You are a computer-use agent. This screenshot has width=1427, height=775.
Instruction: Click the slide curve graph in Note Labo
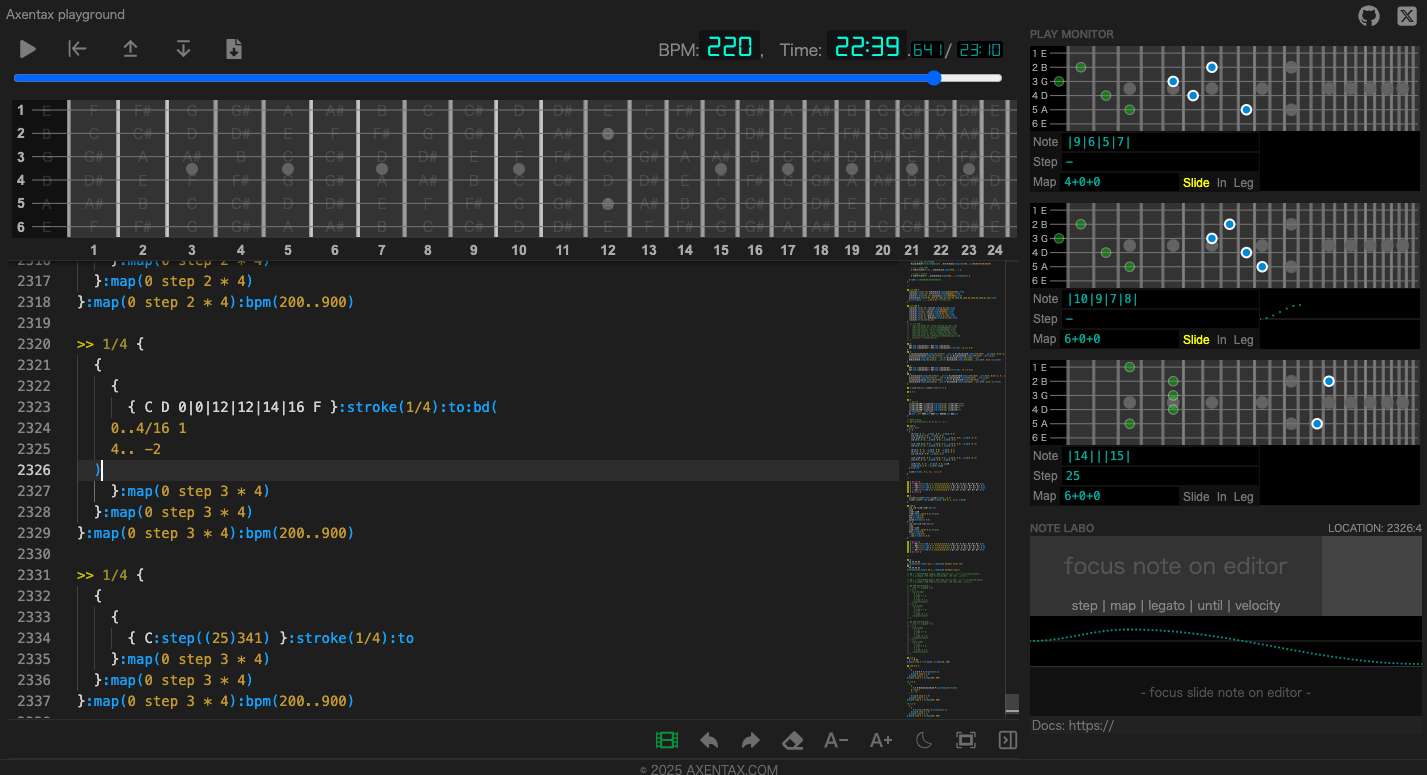(x=1225, y=642)
